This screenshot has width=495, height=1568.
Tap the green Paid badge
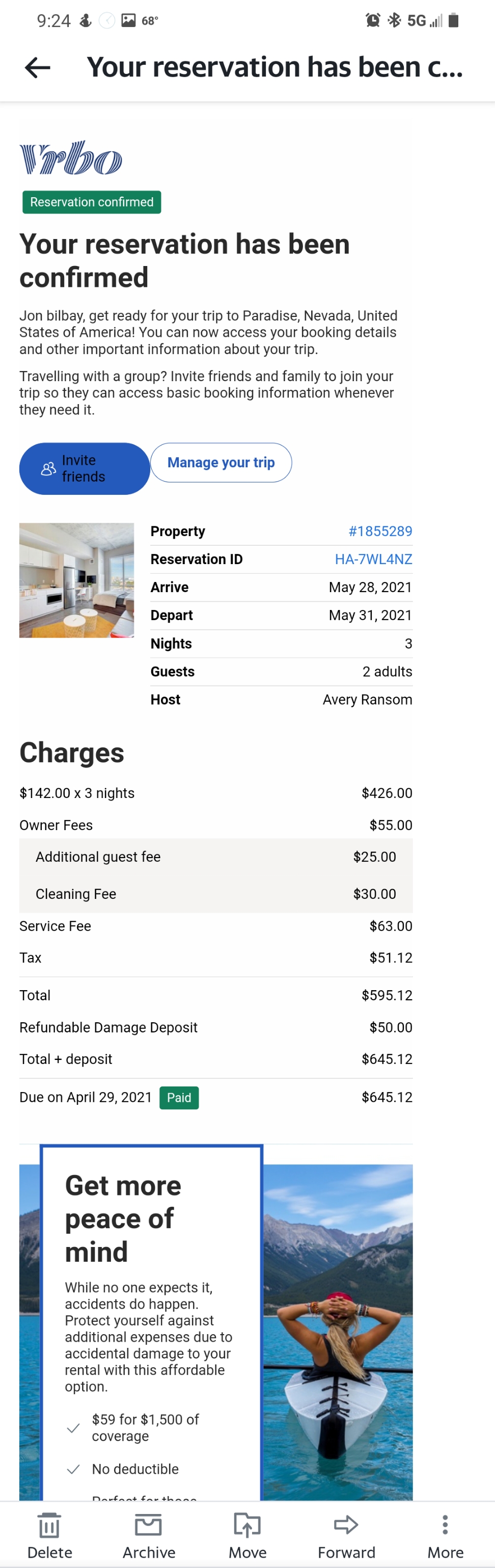[x=179, y=1098]
